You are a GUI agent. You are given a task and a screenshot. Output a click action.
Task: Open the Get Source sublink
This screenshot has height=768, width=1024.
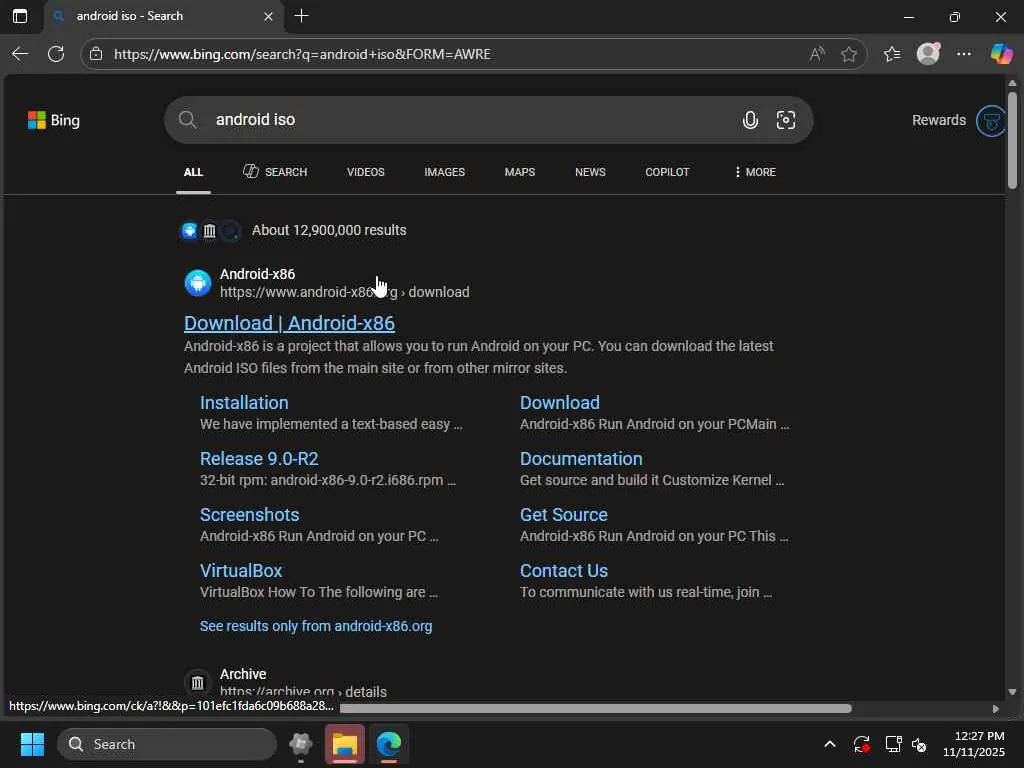coord(564,515)
